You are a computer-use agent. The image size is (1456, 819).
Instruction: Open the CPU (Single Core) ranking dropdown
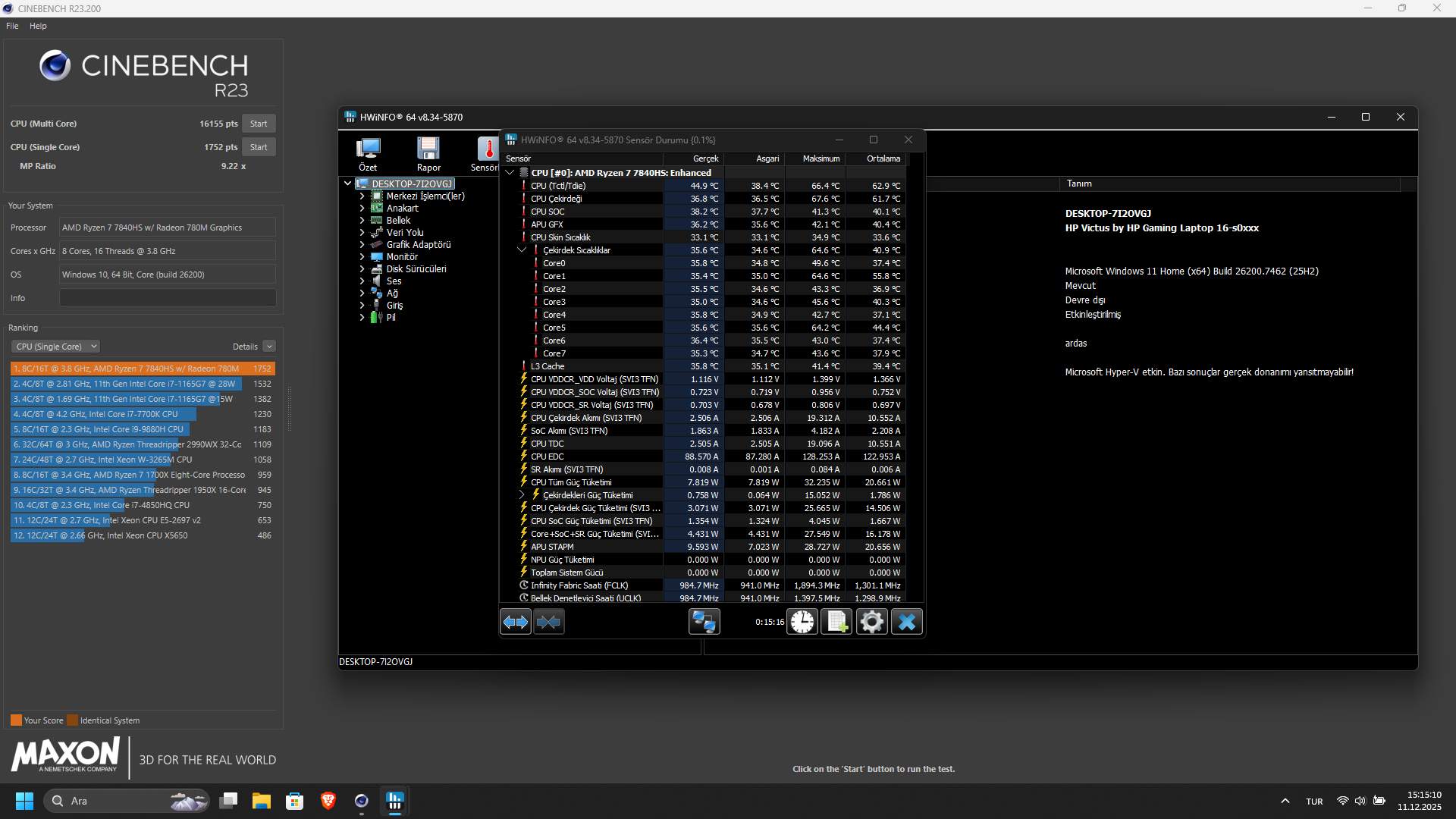pos(56,347)
